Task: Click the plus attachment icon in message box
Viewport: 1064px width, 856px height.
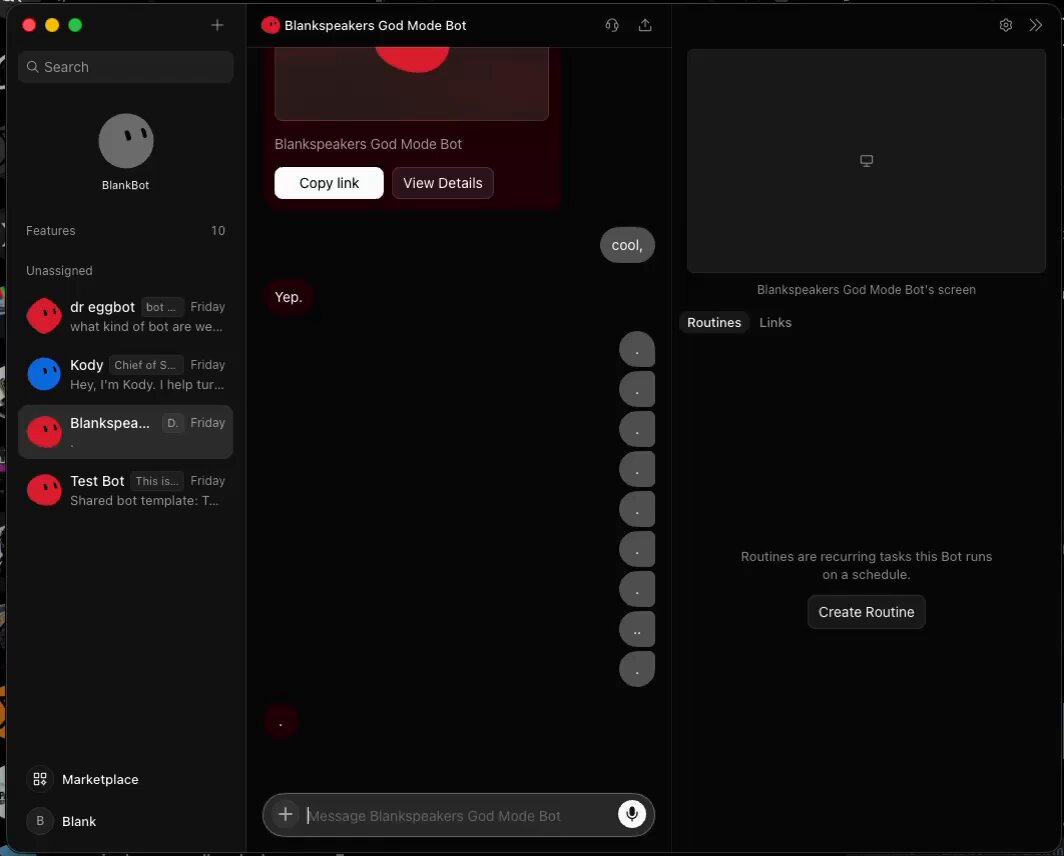Action: click(286, 815)
